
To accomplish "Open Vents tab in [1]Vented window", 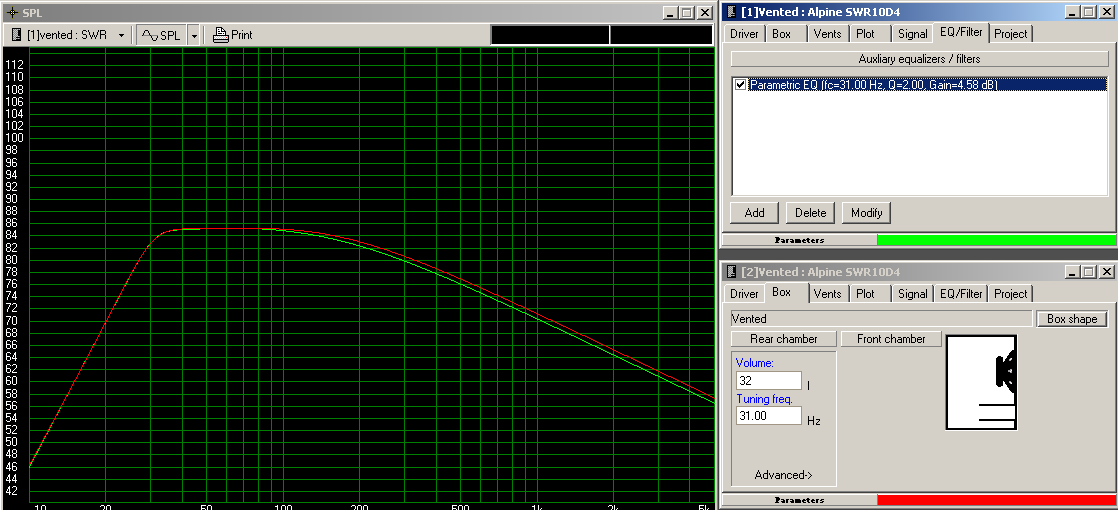I will [x=827, y=34].
